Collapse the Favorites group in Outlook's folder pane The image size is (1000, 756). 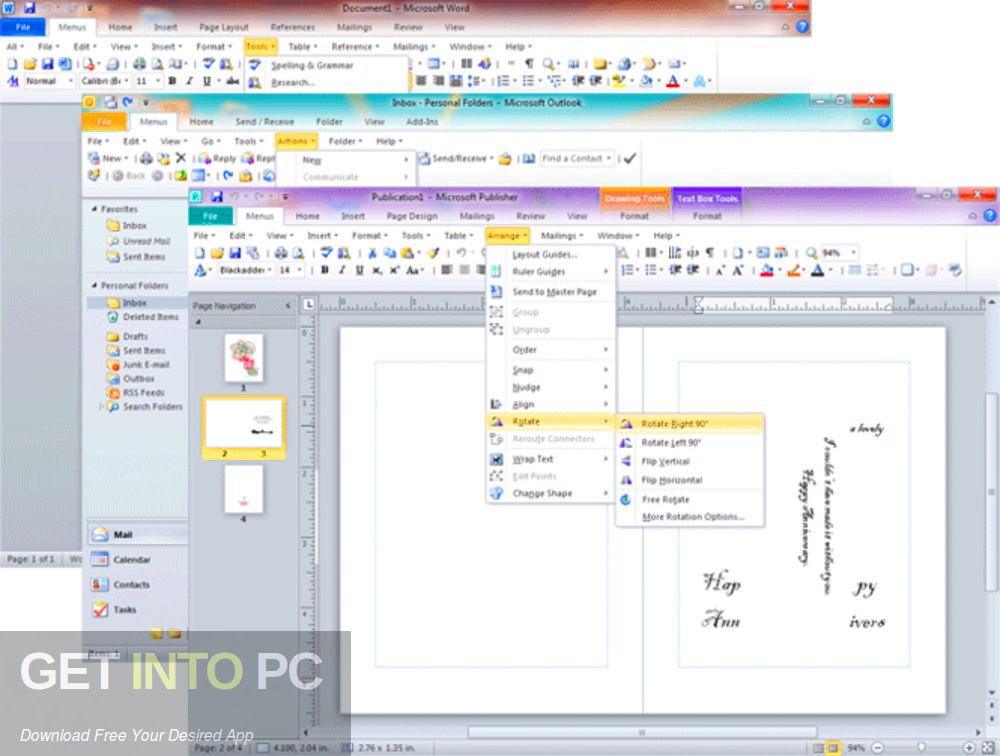pyautogui.click(x=94, y=209)
